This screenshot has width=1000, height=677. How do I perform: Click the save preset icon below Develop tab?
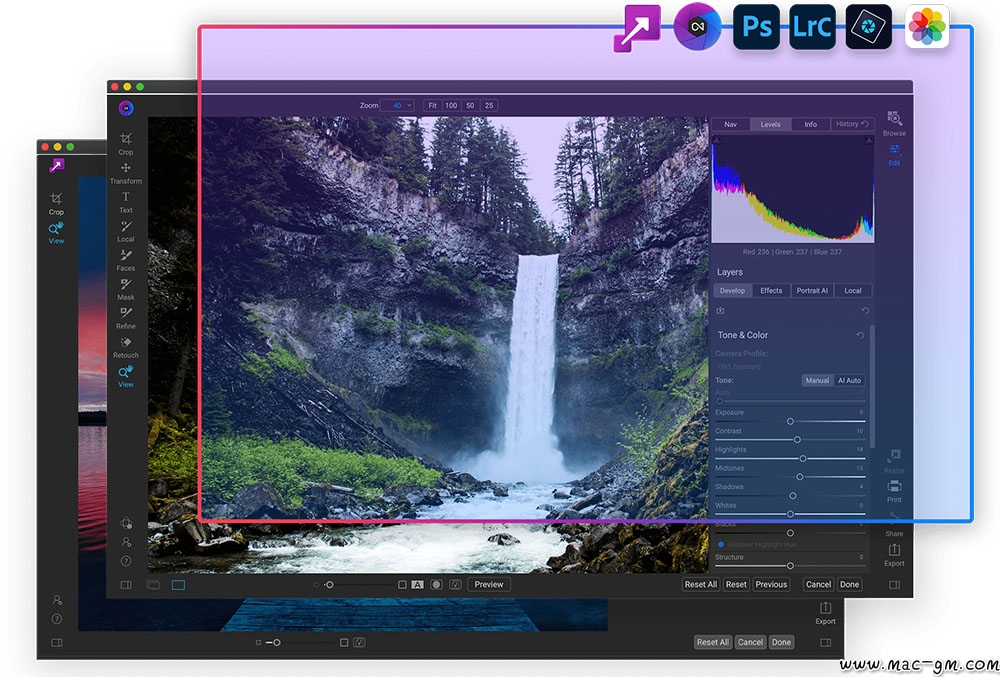click(720, 310)
